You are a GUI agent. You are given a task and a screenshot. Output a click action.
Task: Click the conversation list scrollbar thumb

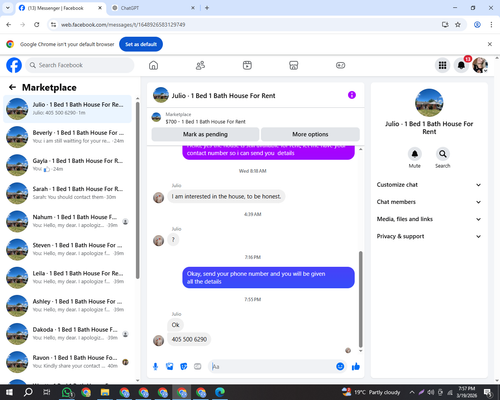[138, 190]
